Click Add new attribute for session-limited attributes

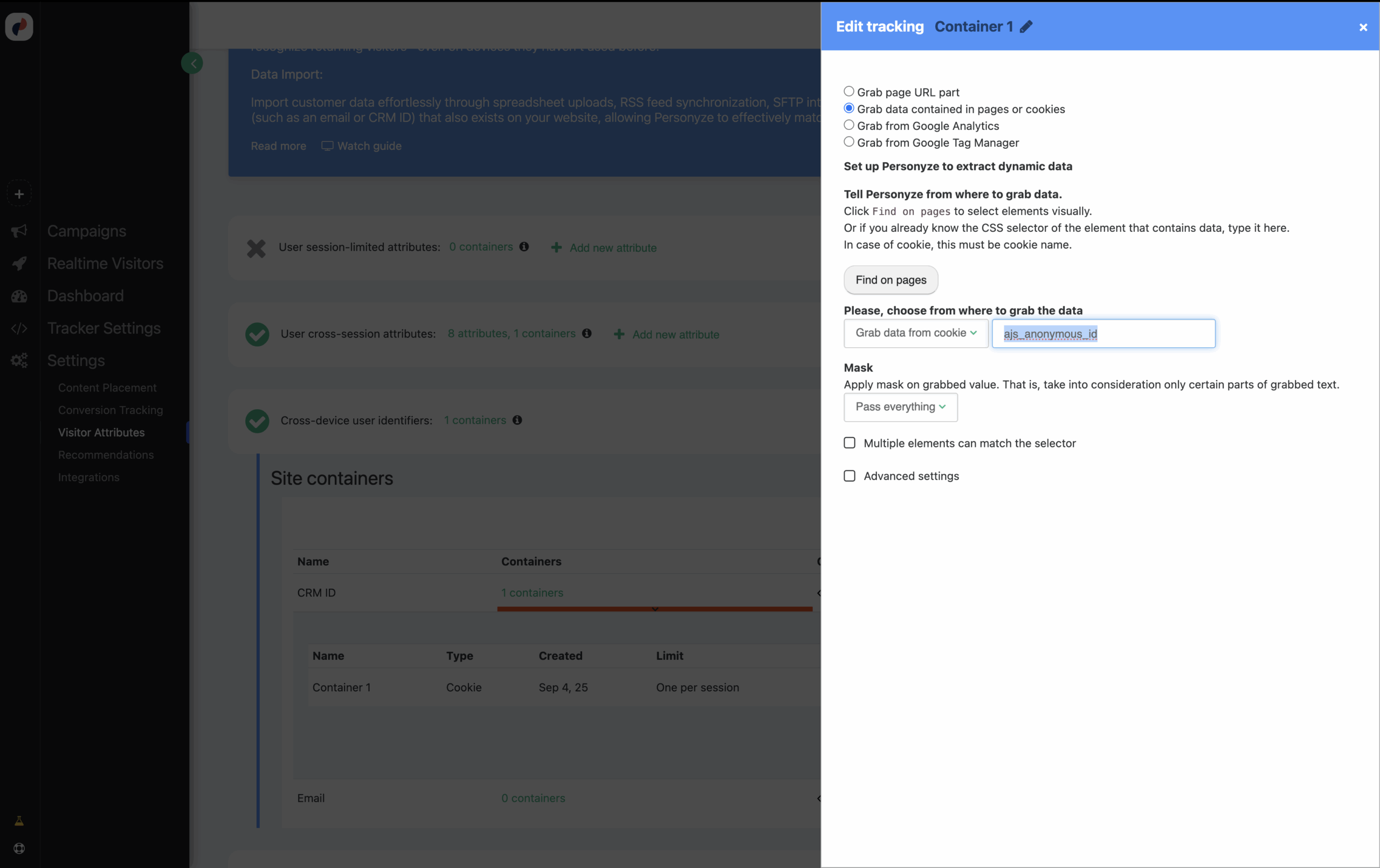[x=612, y=247]
